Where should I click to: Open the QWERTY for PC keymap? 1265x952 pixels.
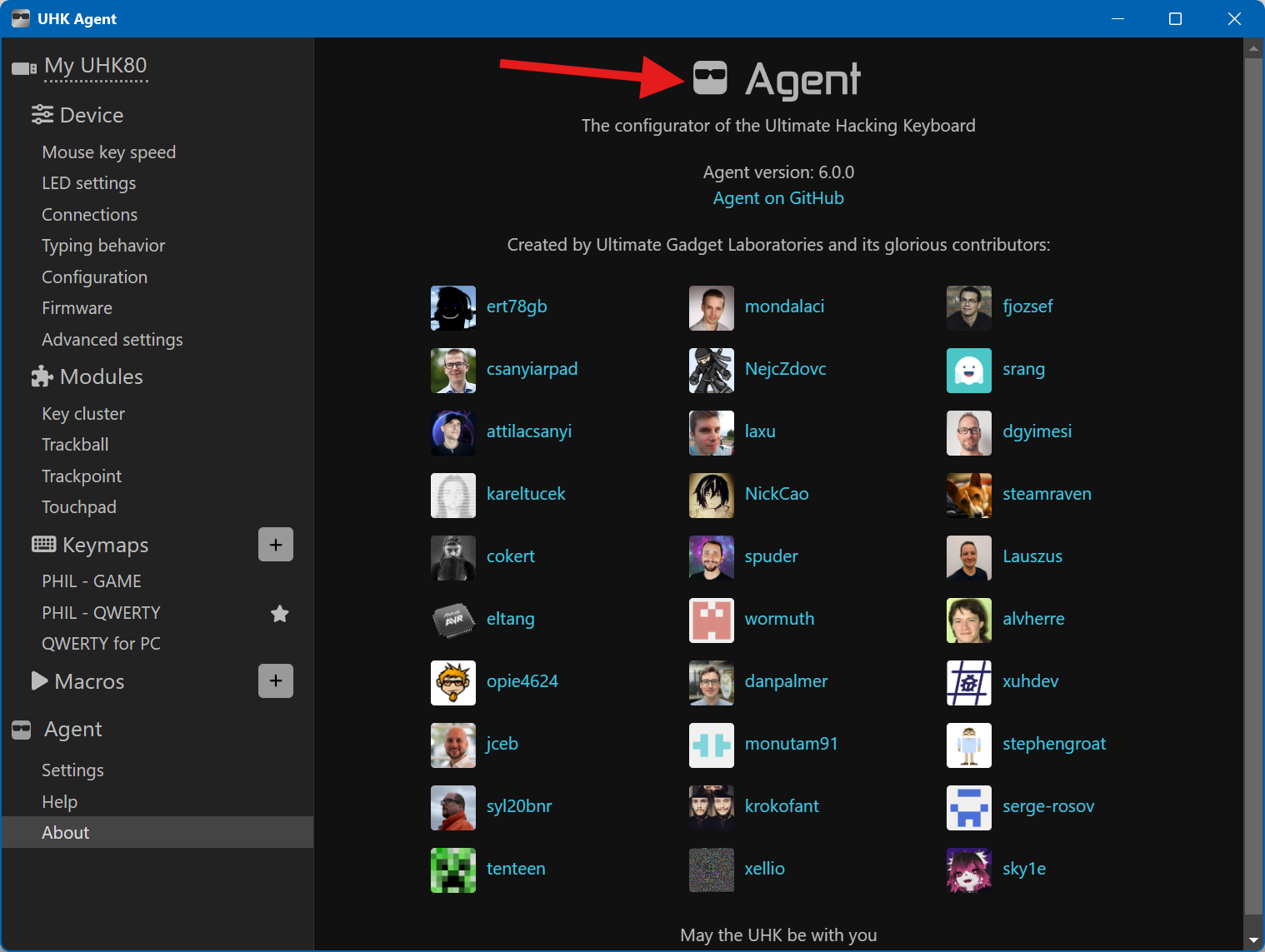tap(101, 644)
